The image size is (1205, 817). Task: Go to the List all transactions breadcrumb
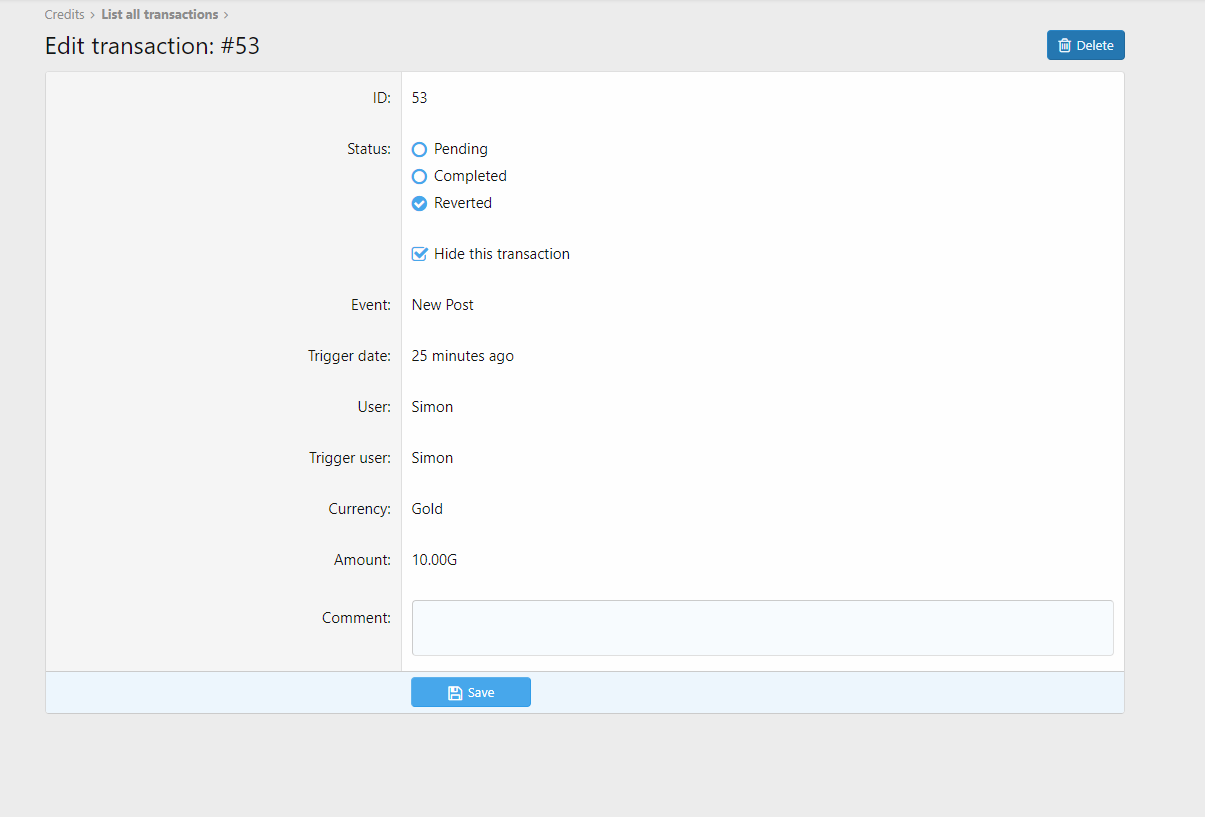(x=159, y=15)
